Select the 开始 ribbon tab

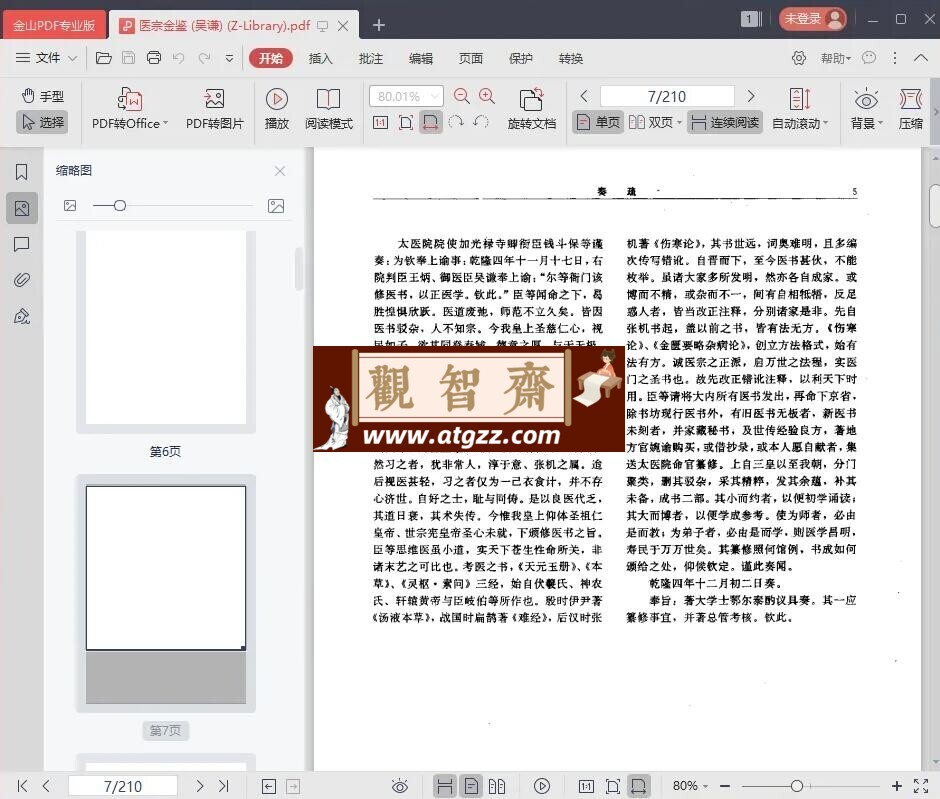click(x=270, y=58)
